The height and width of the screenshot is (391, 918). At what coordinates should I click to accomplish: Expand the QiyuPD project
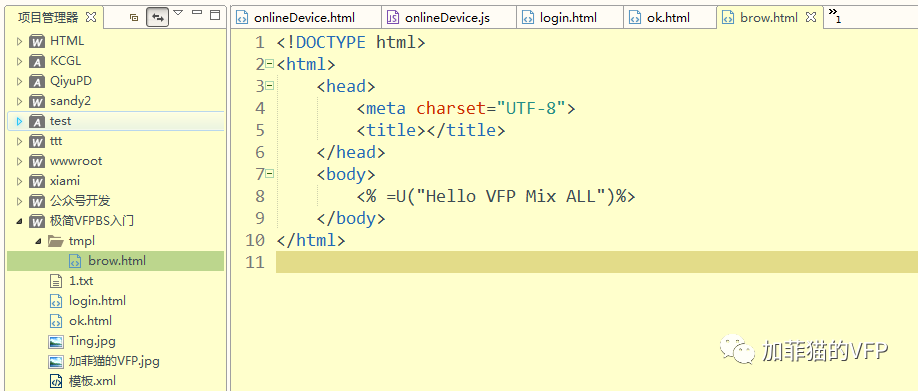coord(19,81)
